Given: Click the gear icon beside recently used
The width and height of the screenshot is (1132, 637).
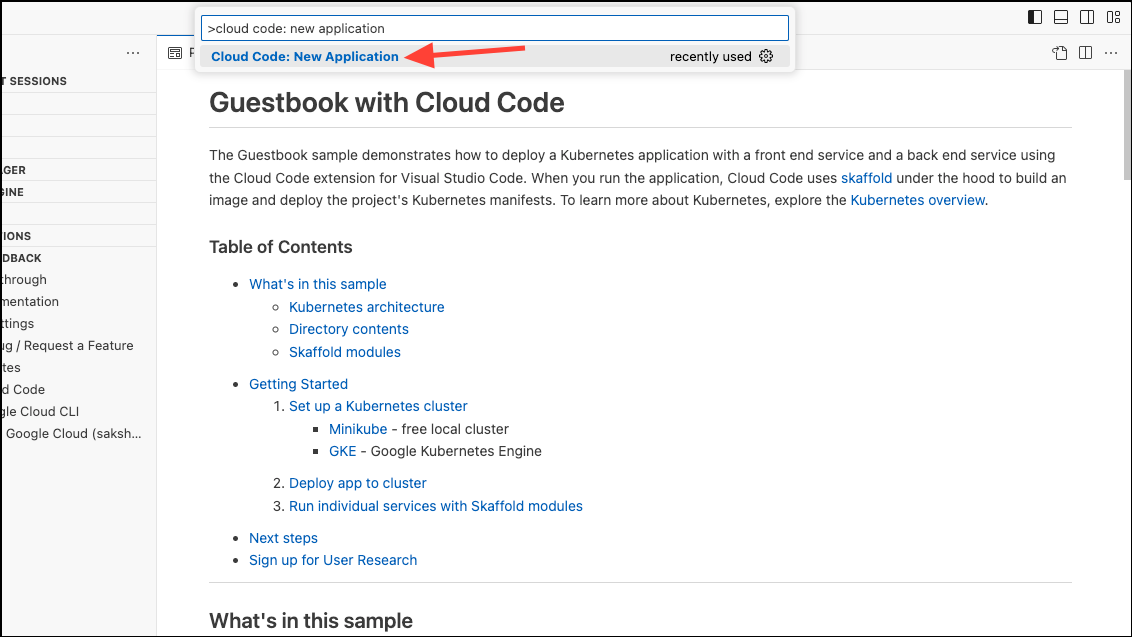Looking at the screenshot, I should tap(766, 57).
